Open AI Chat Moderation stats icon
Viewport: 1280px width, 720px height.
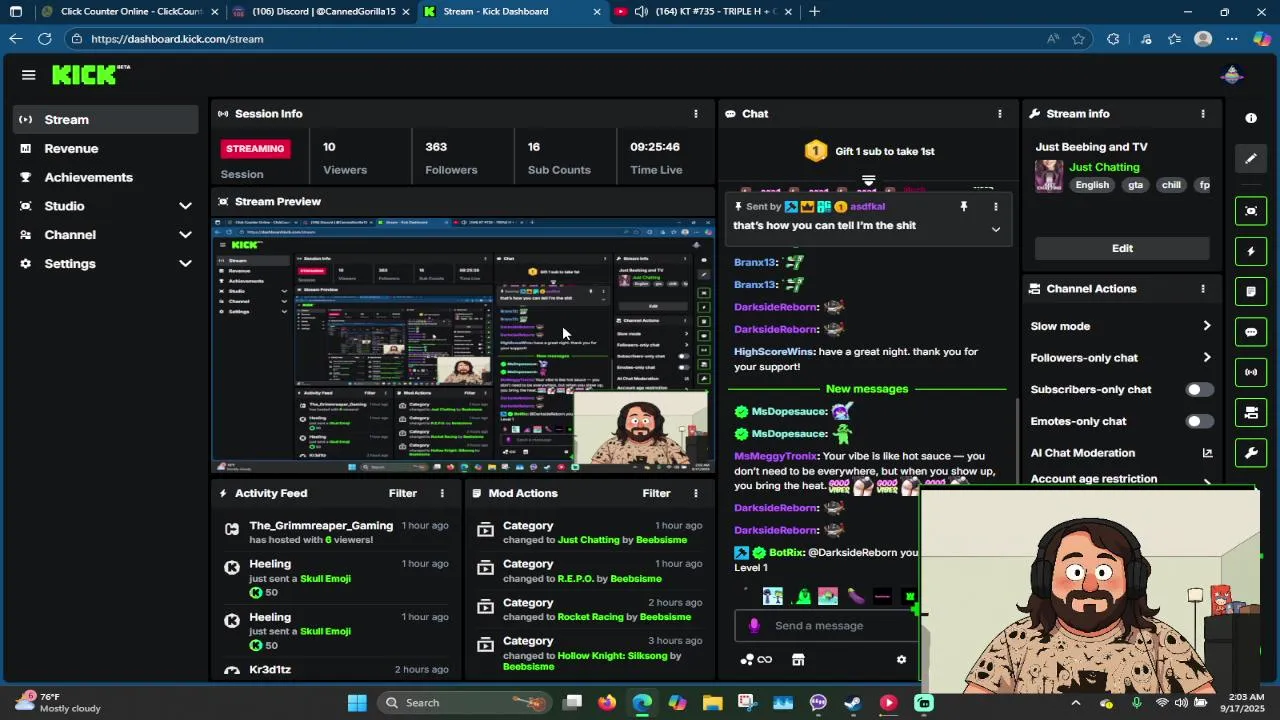(x=1207, y=453)
